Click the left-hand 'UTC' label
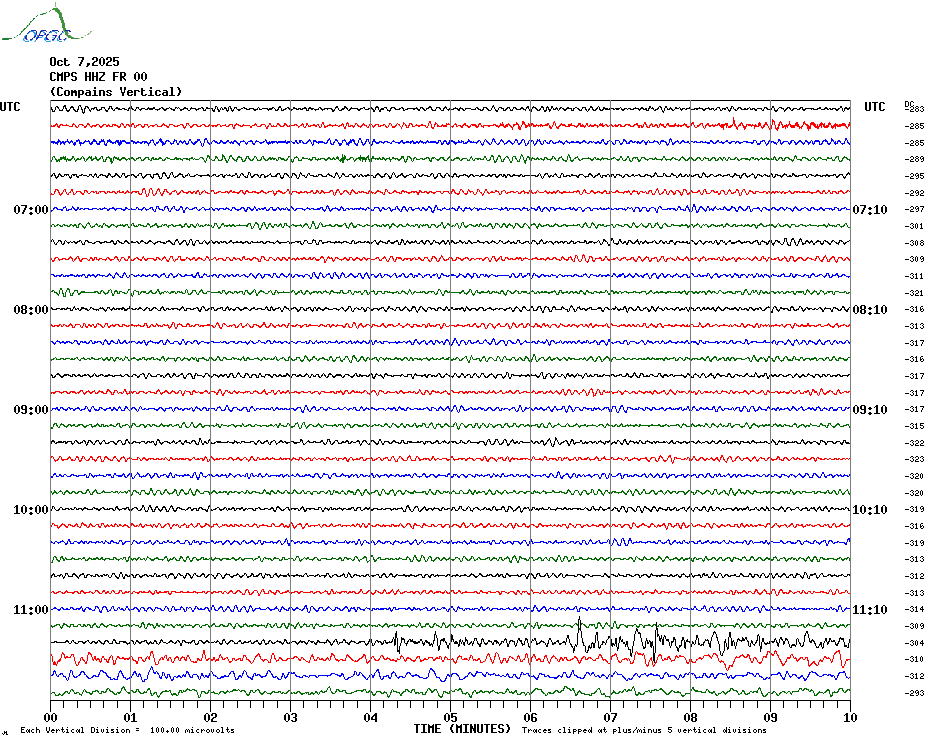Viewport: 930px width, 744px height. [10, 107]
